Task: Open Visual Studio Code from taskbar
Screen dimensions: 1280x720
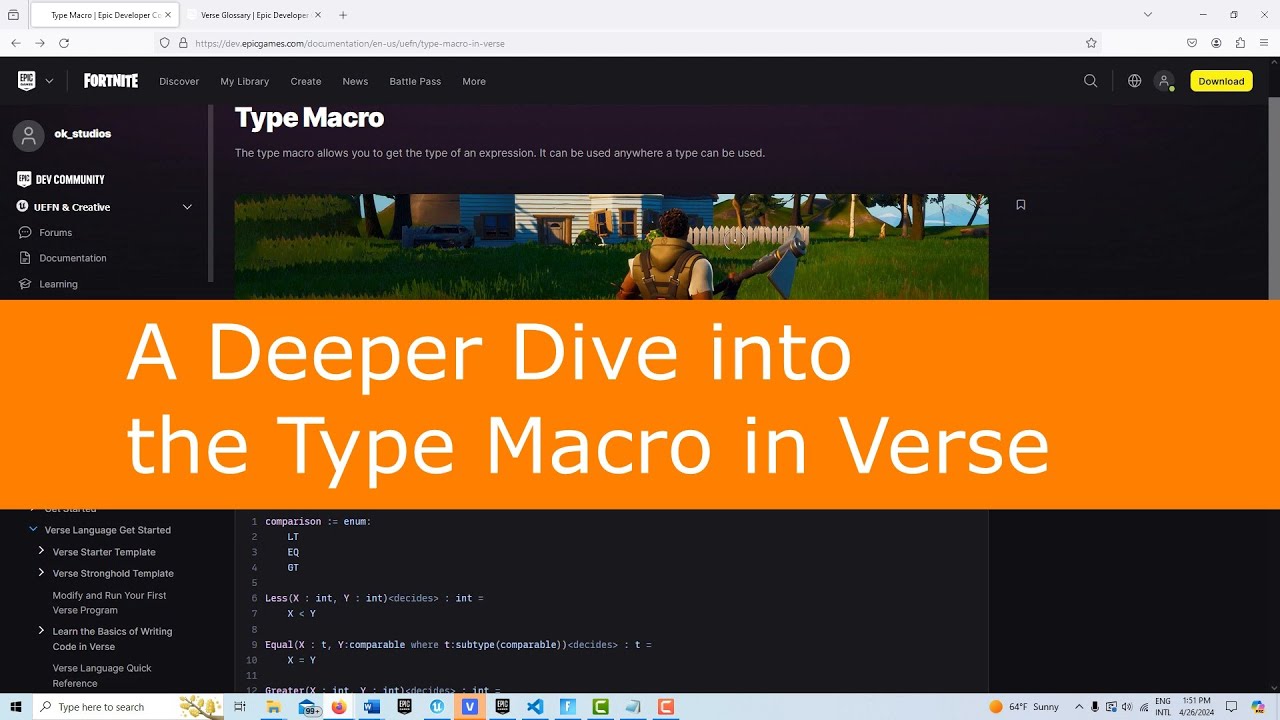Action: coord(535,707)
